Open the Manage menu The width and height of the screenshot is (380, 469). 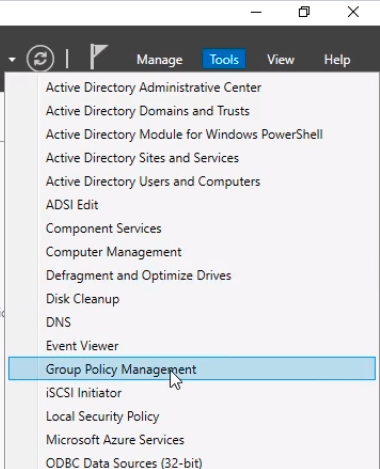pyautogui.click(x=160, y=60)
